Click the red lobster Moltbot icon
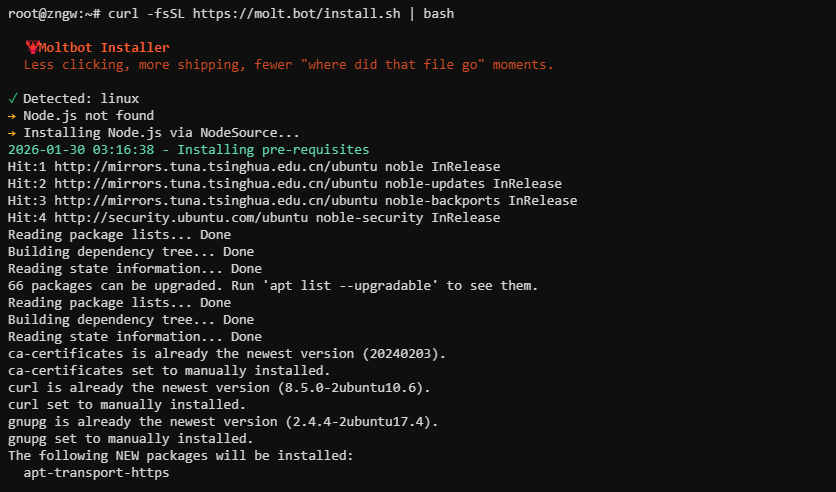This screenshot has height=492, width=836. [32, 48]
